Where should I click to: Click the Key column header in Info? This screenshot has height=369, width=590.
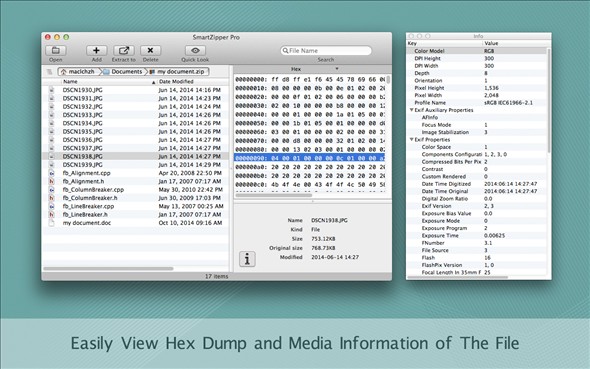[x=444, y=43]
